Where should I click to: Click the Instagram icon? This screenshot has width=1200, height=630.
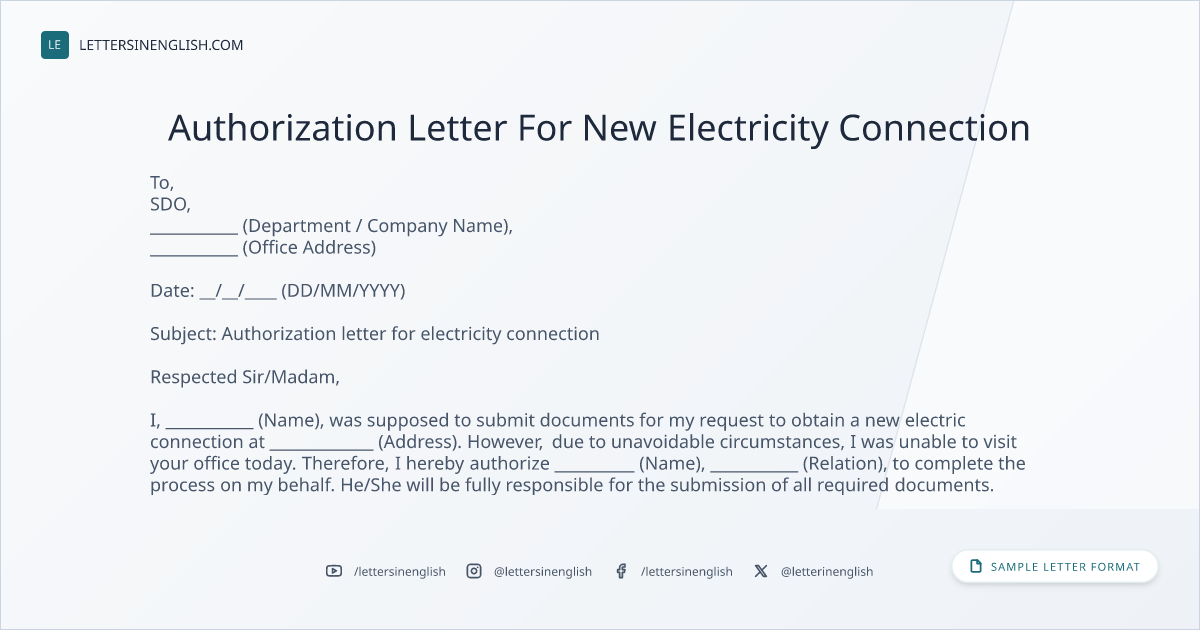(474, 571)
